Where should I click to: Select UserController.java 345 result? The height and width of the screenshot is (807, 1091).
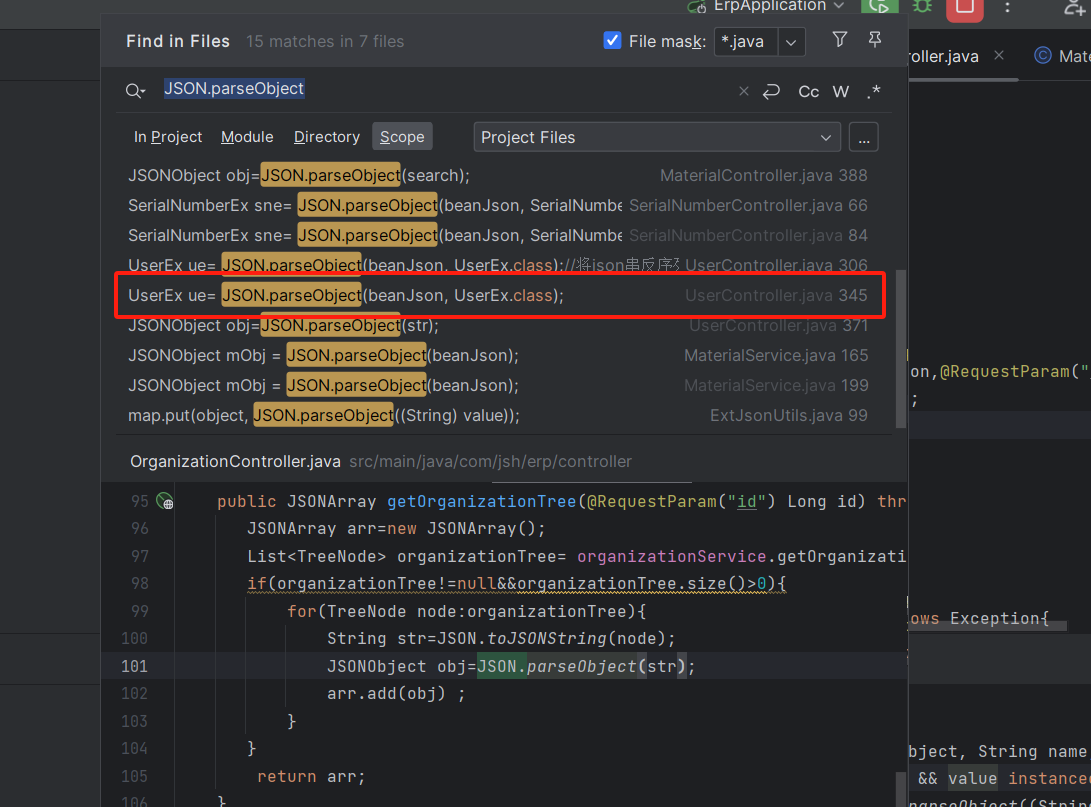(497, 295)
